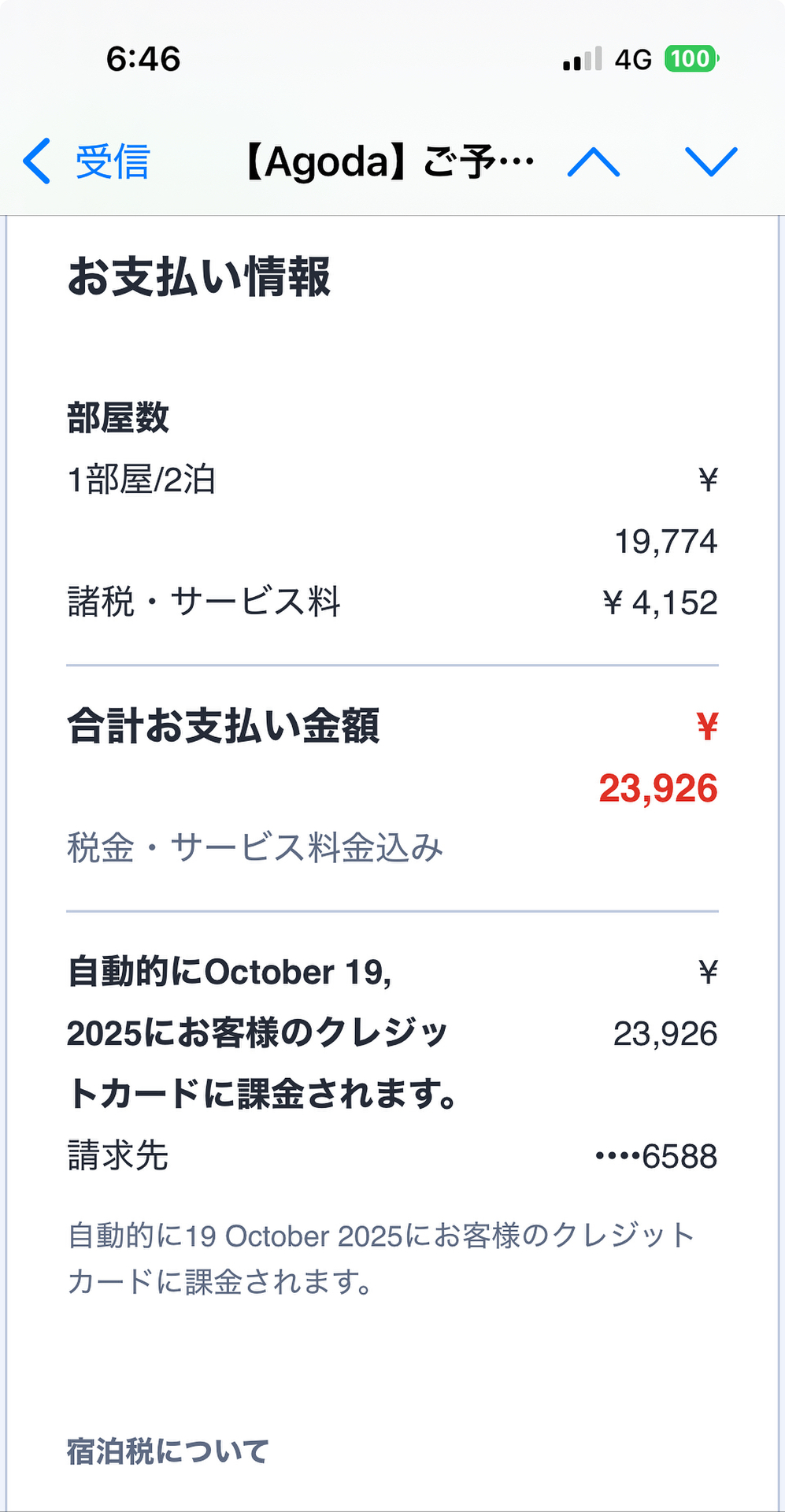
Task: Tap the red total 23,926
Action: pyautogui.click(x=658, y=788)
